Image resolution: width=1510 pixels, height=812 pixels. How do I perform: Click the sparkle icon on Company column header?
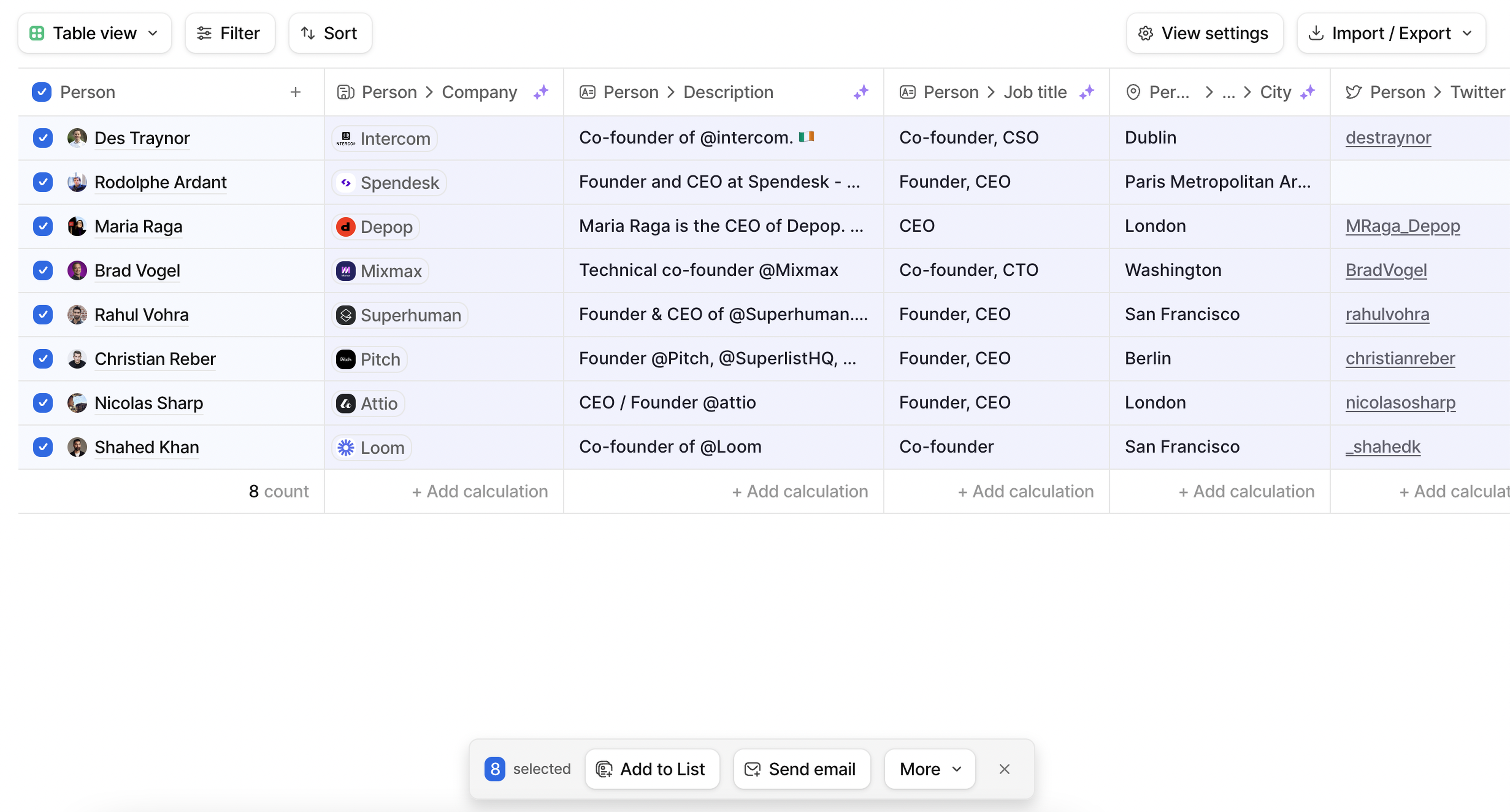(540, 92)
